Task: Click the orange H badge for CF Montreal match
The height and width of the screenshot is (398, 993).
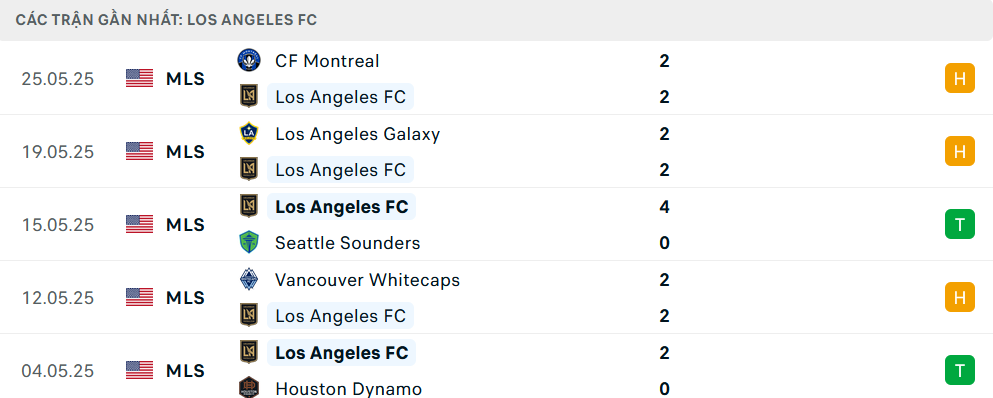Action: 959,79
